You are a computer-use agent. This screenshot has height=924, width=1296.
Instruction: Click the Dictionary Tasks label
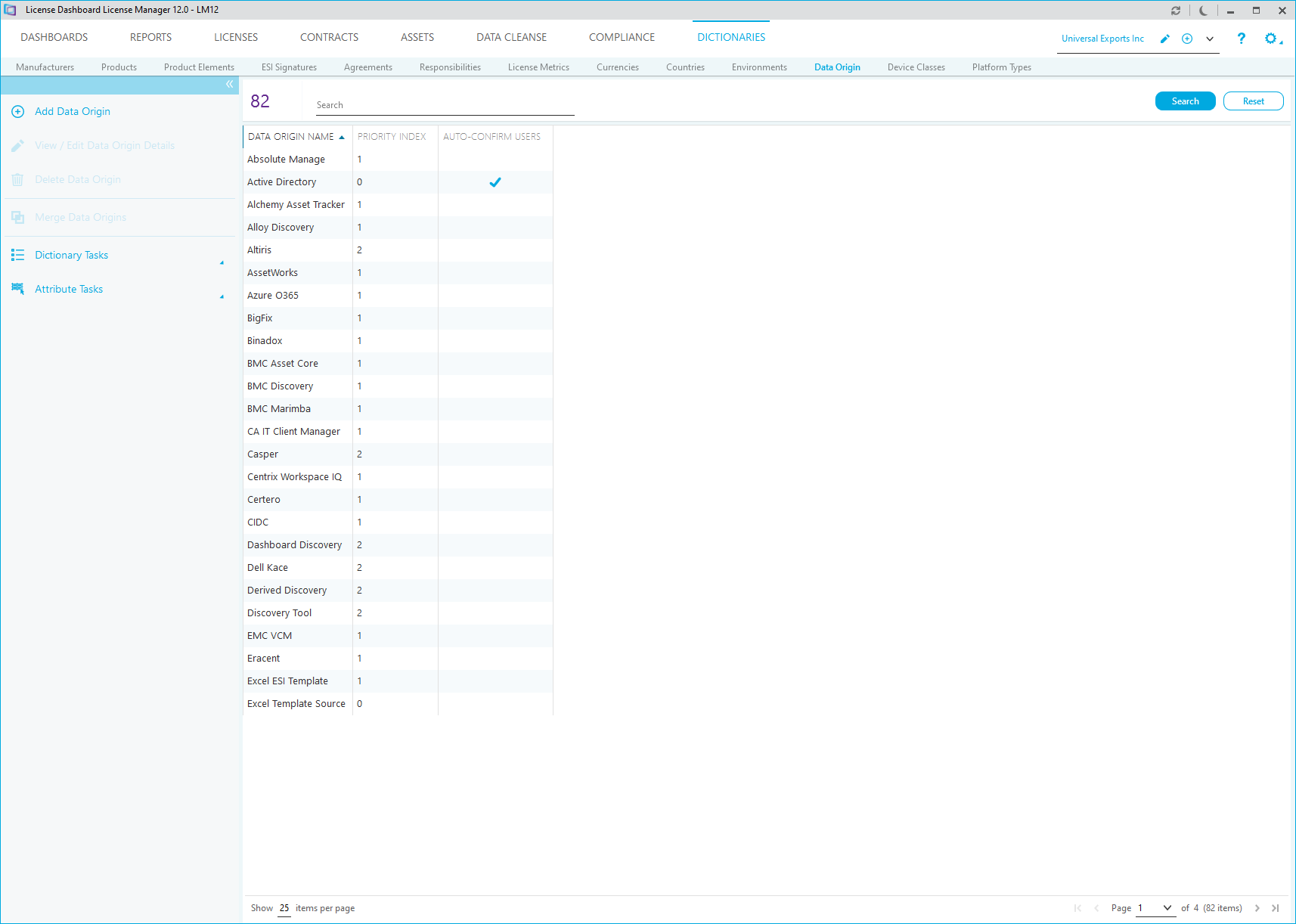coord(72,256)
